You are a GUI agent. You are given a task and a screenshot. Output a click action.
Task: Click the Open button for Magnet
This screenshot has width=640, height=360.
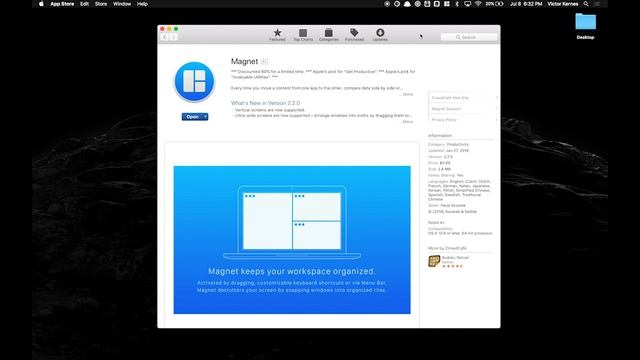[192, 117]
